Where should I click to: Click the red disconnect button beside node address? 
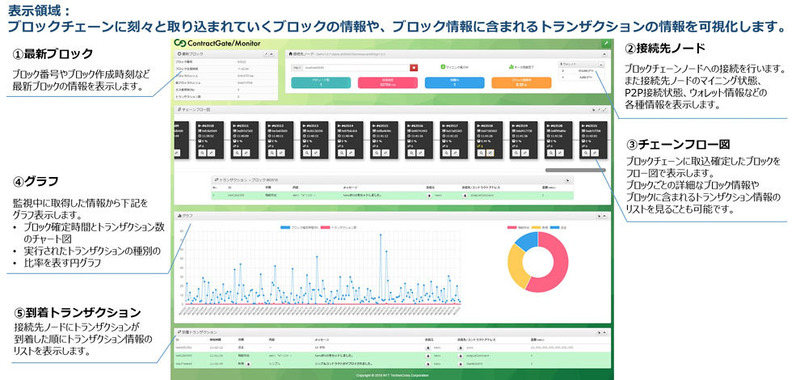tap(414, 67)
